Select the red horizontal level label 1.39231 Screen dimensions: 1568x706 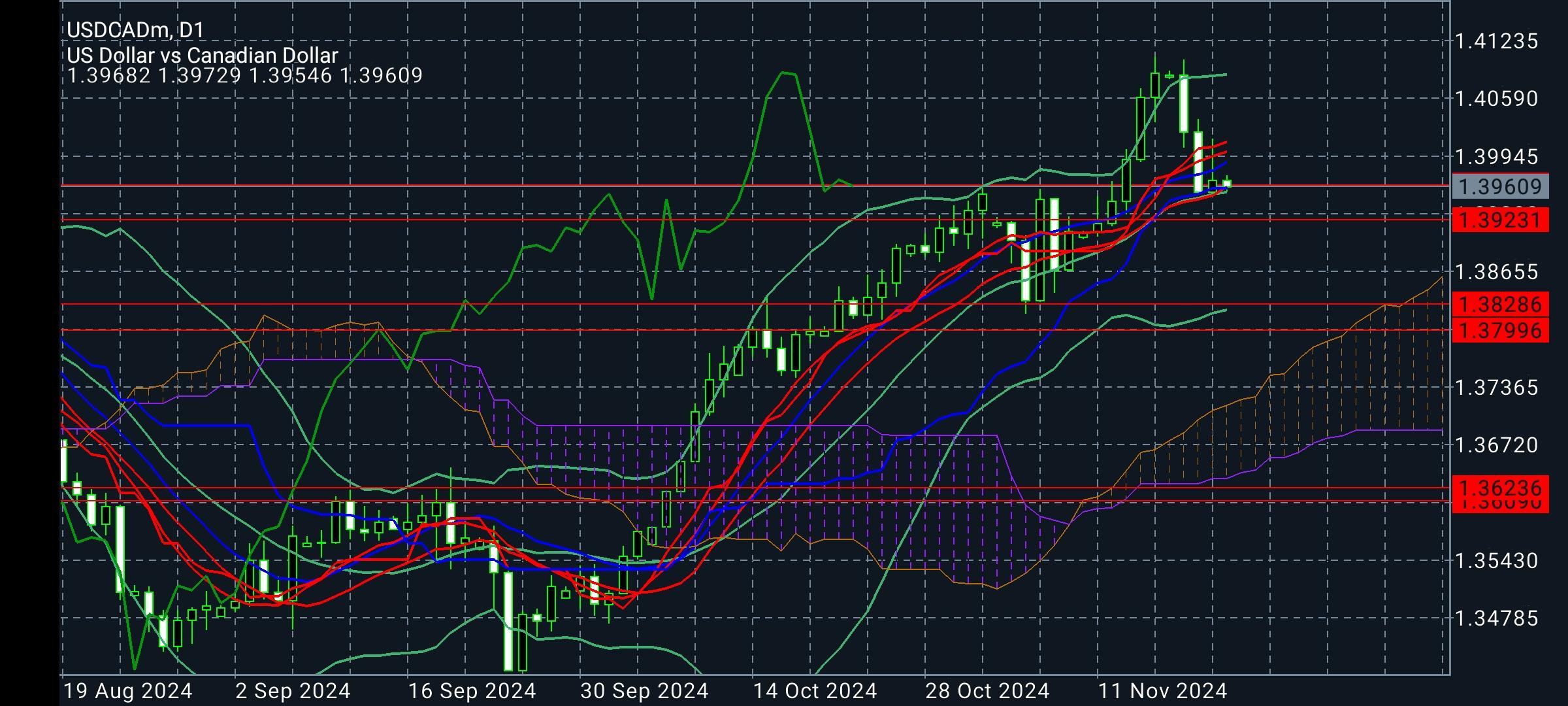click(x=1500, y=220)
